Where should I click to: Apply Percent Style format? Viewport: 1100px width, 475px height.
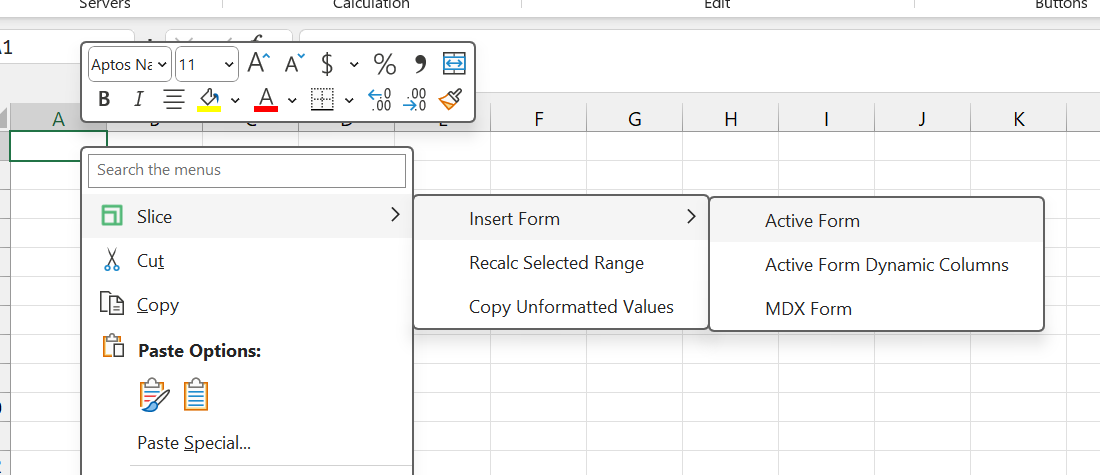[x=384, y=64]
